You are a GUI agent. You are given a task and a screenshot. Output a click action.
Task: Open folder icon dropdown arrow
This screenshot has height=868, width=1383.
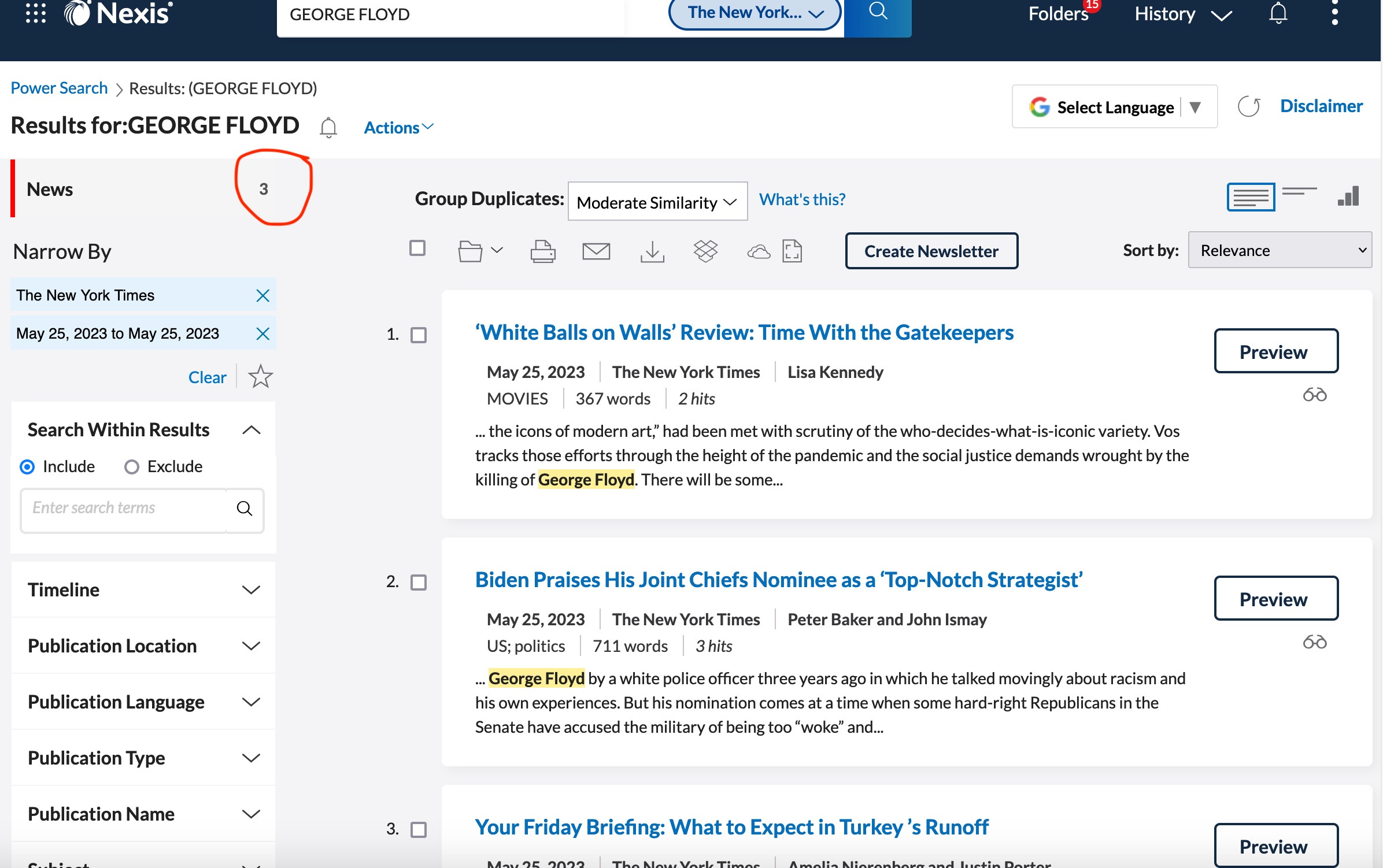click(497, 250)
